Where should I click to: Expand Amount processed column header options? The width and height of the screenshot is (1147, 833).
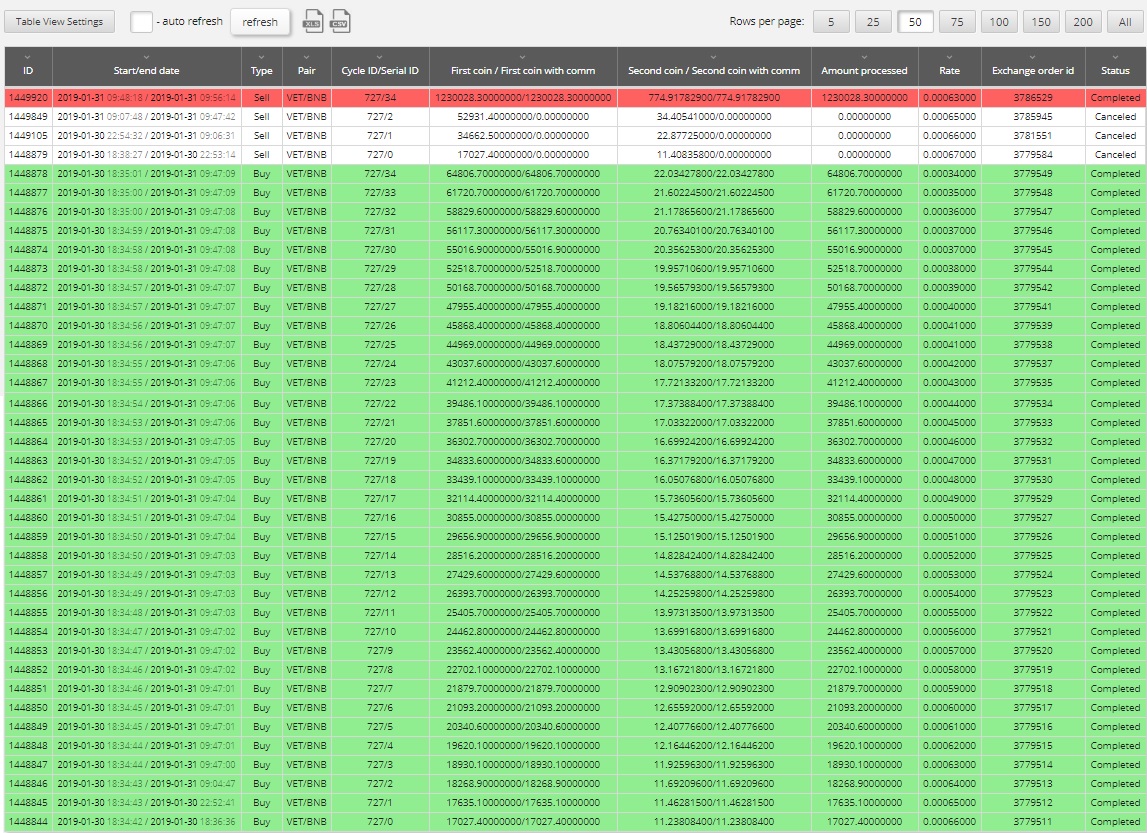pos(864,57)
